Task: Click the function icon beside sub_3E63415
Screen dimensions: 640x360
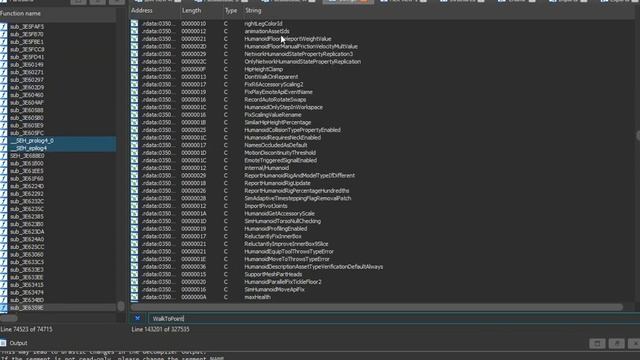Action: pyautogui.click(x=4, y=285)
